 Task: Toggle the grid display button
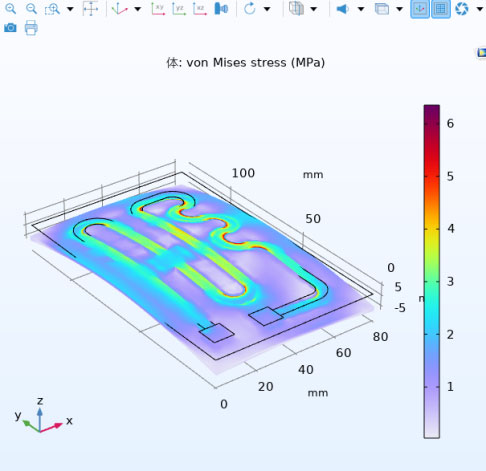tap(441, 9)
